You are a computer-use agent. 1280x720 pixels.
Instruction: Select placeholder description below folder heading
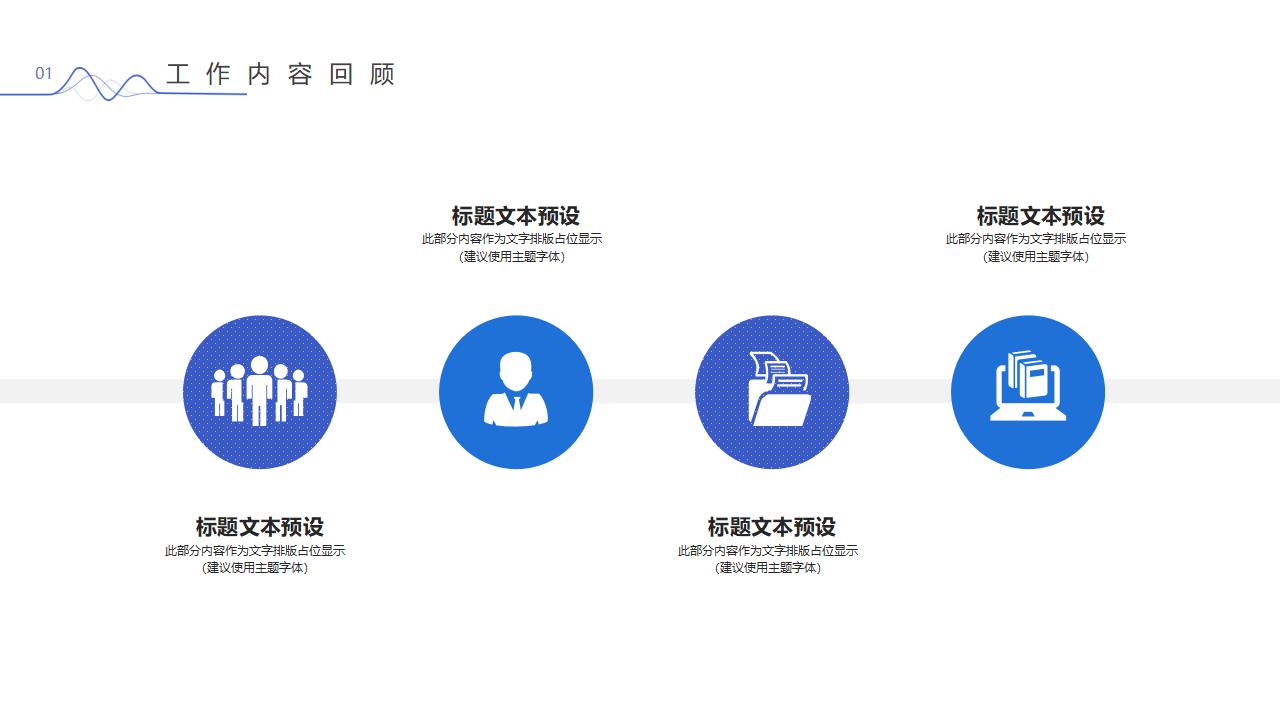coord(768,559)
